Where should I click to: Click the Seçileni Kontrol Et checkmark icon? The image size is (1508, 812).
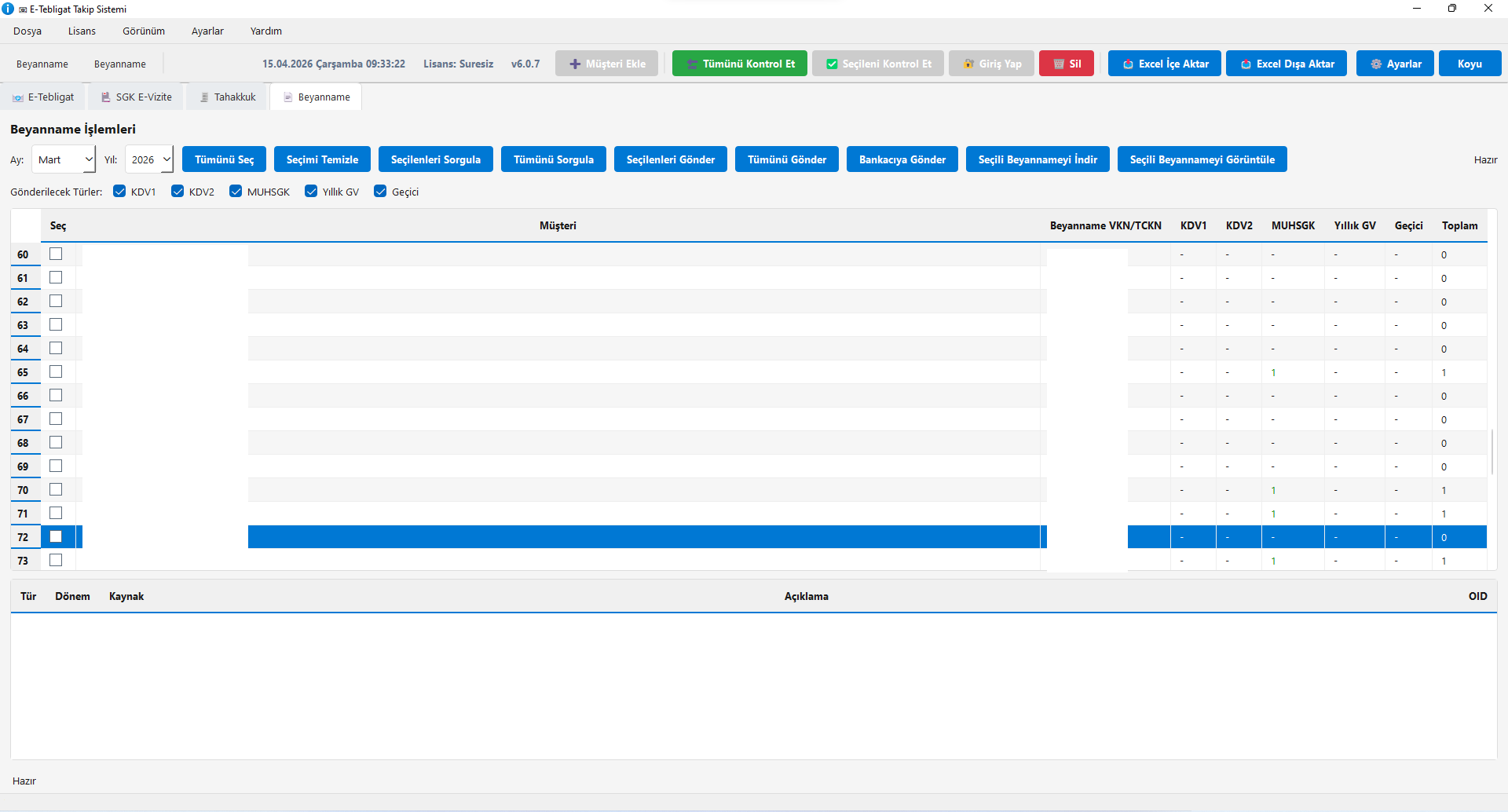click(x=832, y=64)
